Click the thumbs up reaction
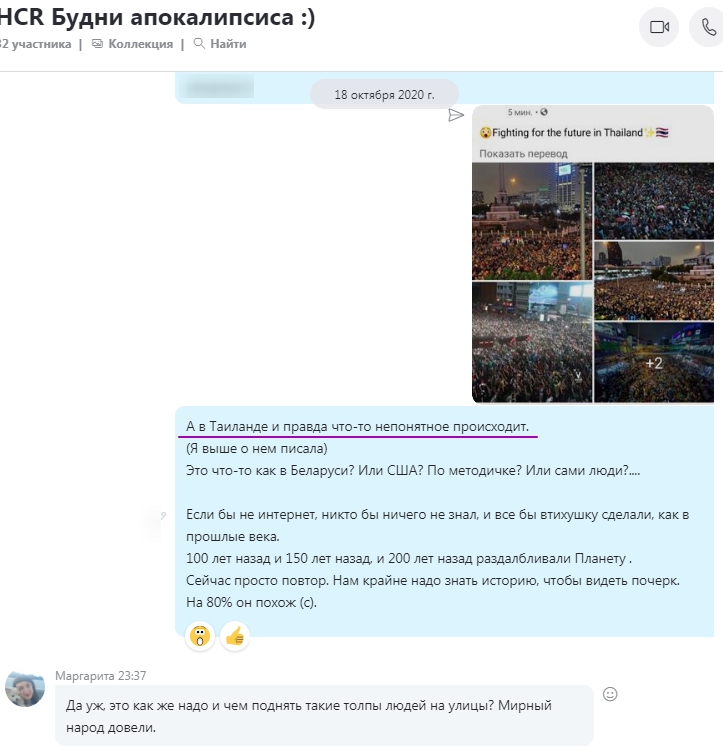This screenshot has height=751, width=723. (x=235, y=637)
